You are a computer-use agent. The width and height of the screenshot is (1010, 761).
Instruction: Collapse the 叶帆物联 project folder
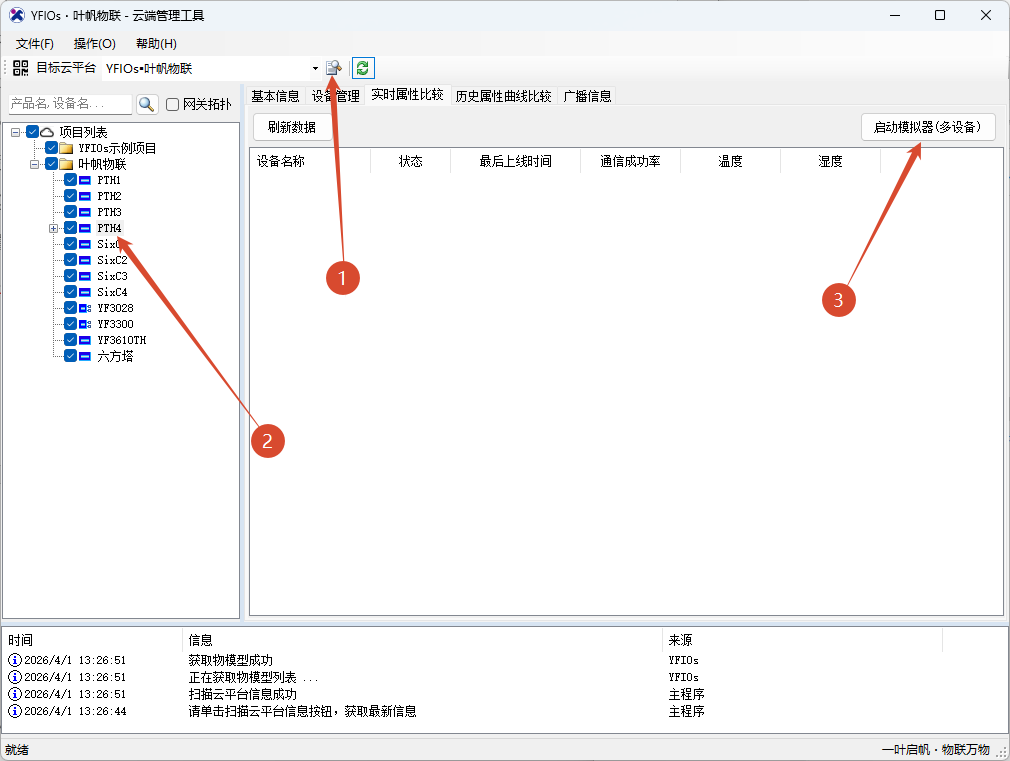point(34,164)
